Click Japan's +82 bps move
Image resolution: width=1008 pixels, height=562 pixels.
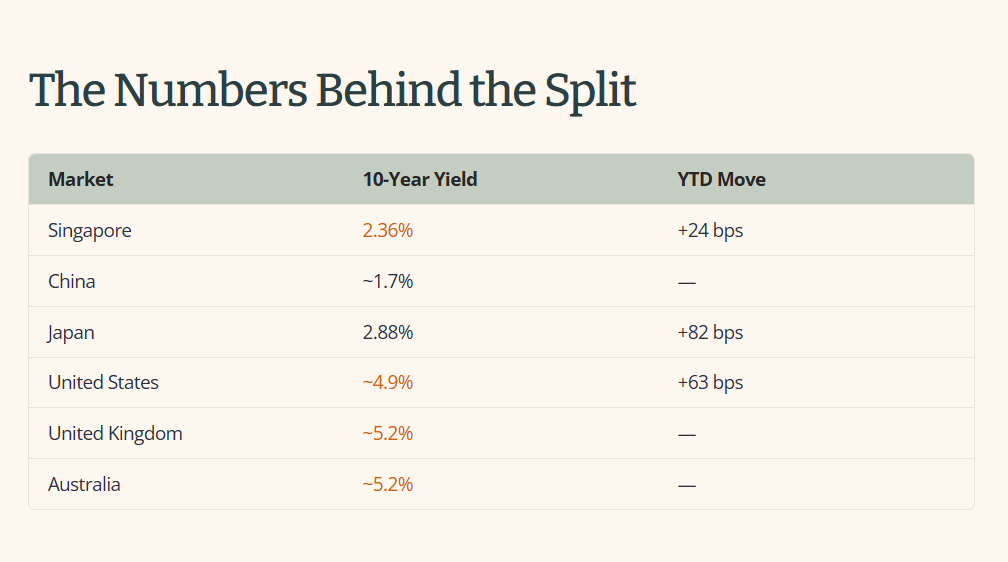[710, 333]
